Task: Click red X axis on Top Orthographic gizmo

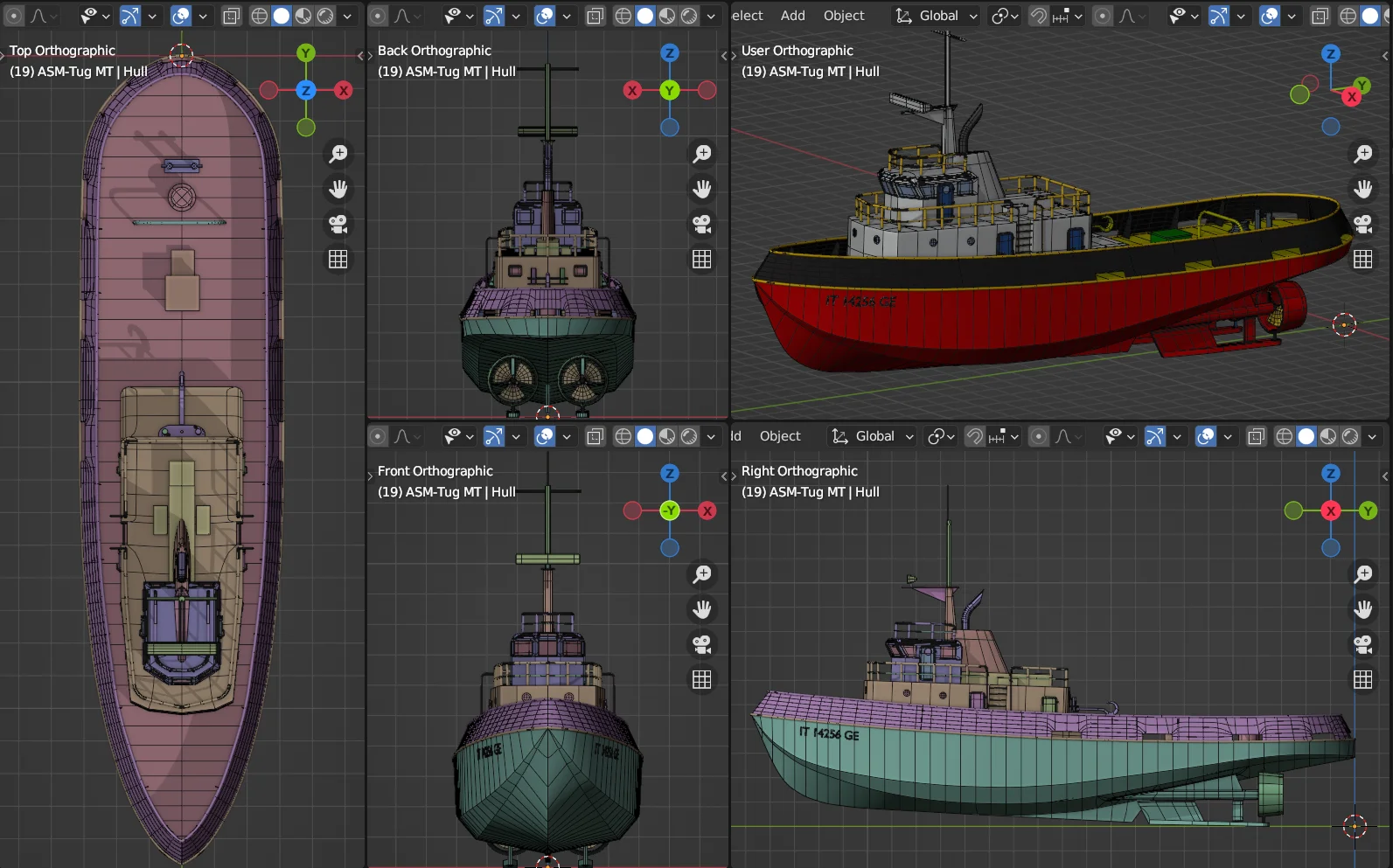Action: tap(344, 90)
